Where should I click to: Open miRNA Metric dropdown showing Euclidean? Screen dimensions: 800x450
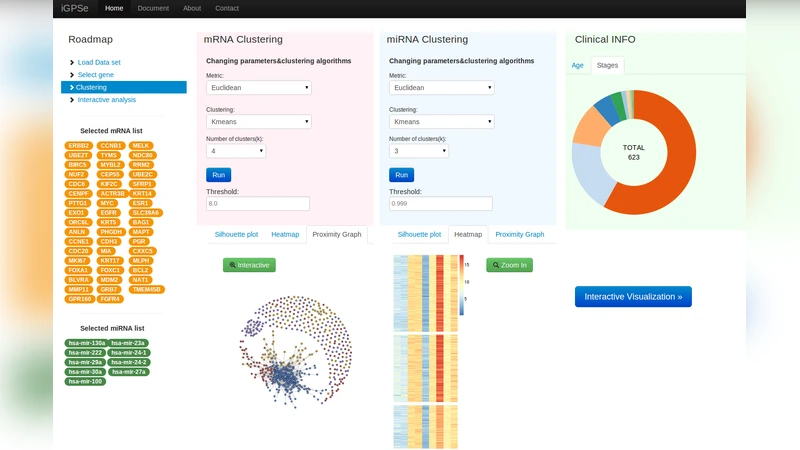[x=442, y=88]
